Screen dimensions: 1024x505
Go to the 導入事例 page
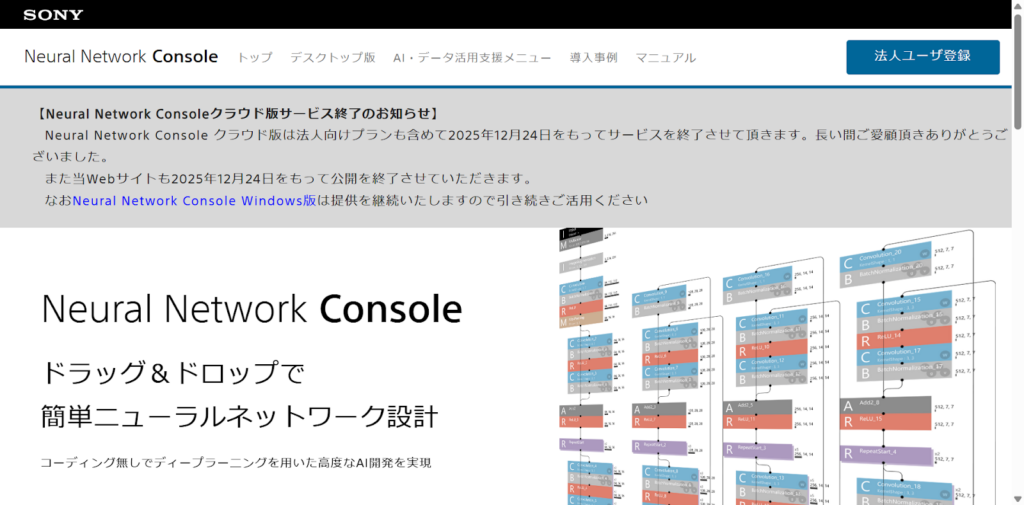click(x=593, y=58)
